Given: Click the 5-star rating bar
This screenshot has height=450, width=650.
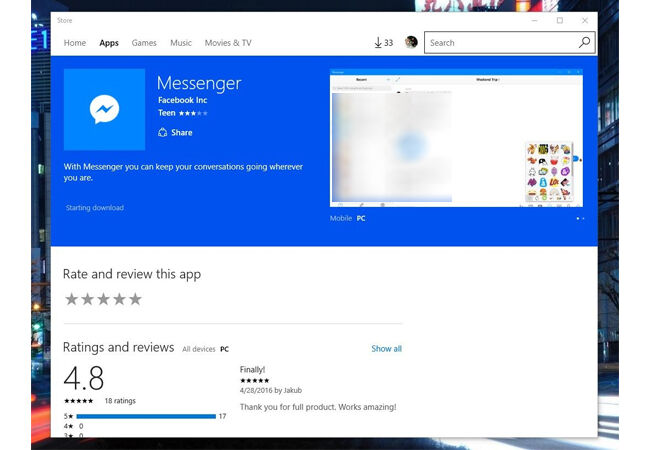Looking at the screenshot, I should tap(146, 416).
